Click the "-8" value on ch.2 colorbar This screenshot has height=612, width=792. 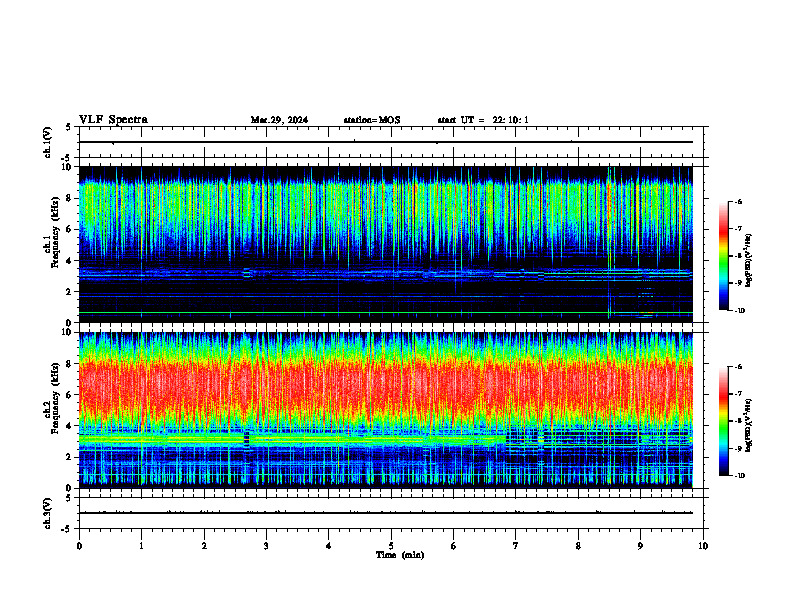[738, 421]
